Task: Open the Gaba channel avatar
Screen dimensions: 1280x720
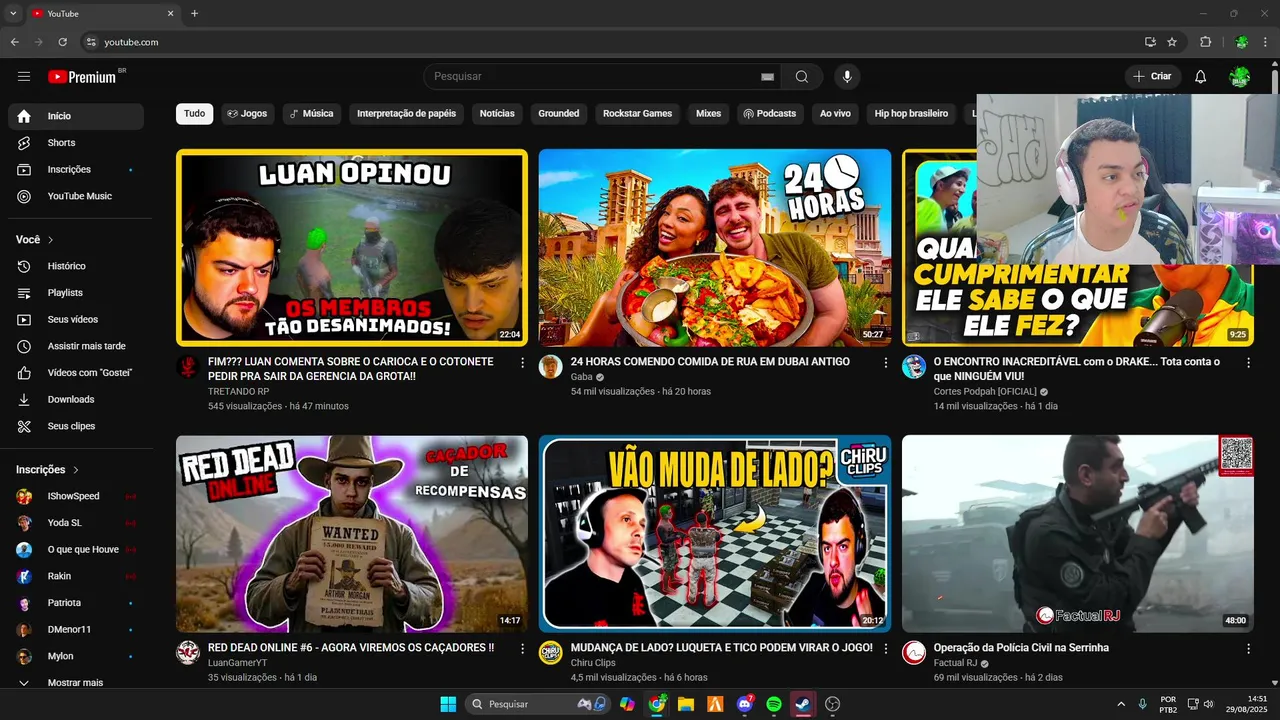Action: coord(550,366)
